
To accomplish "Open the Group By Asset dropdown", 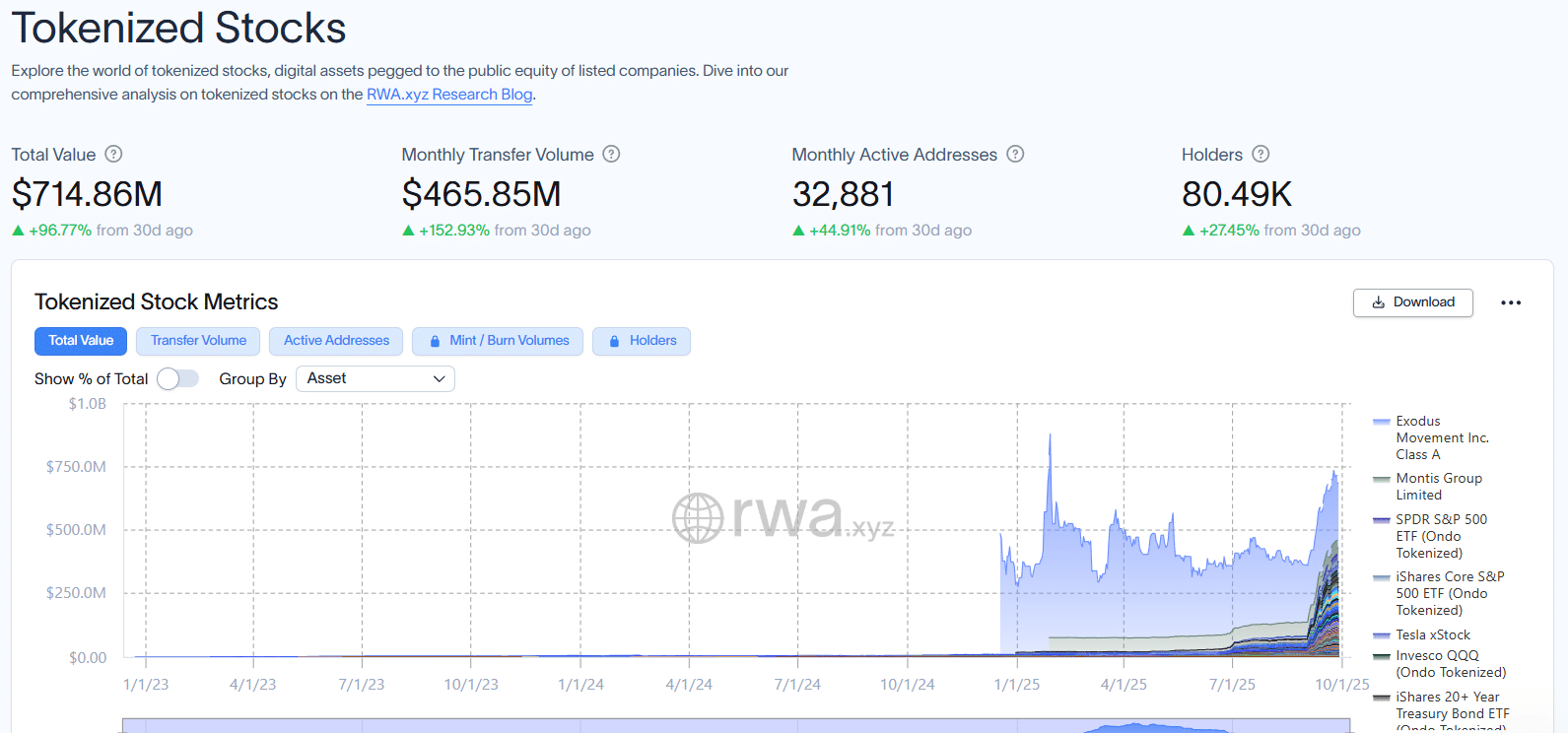I will point(375,378).
